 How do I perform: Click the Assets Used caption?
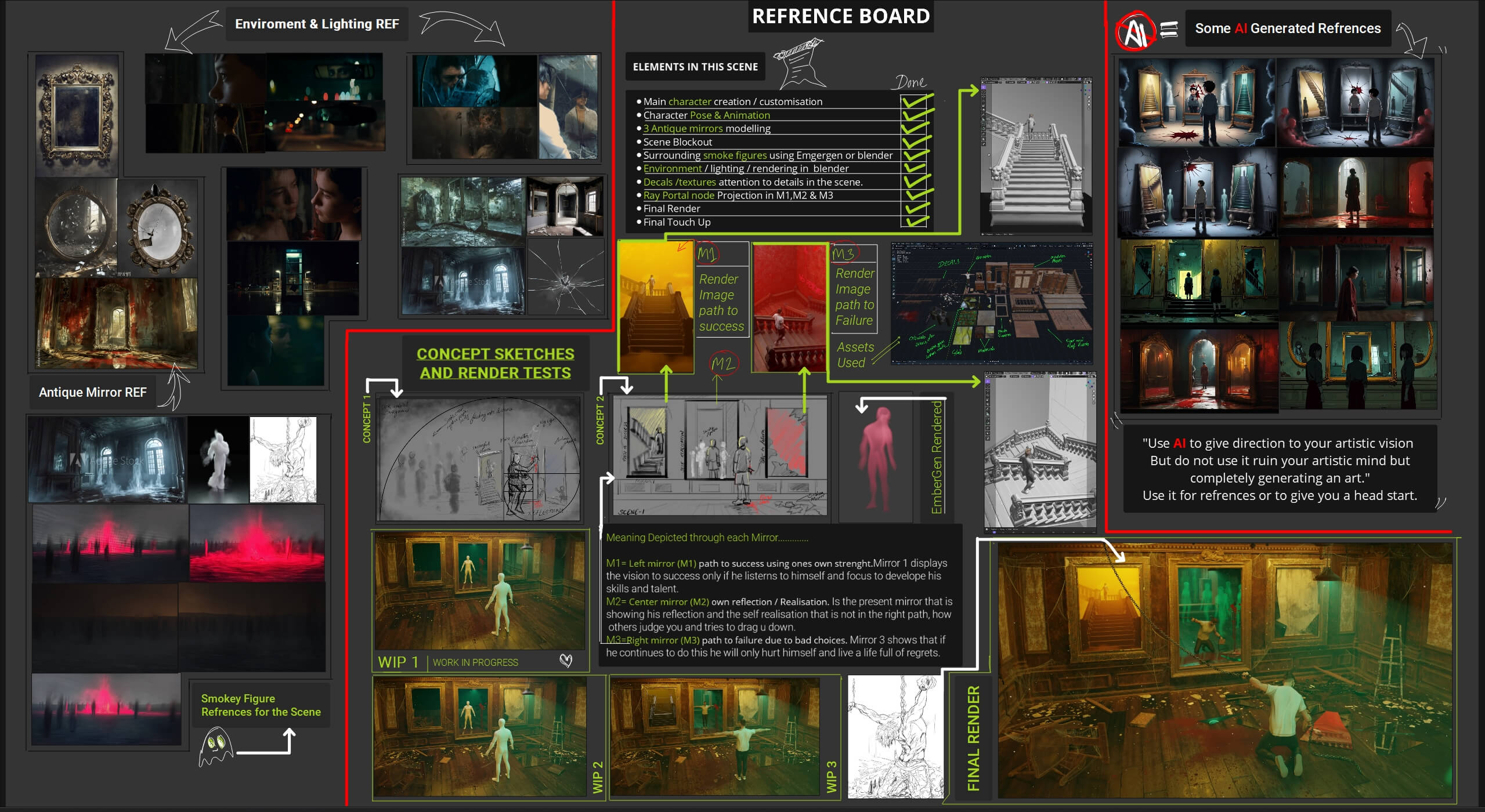855,354
